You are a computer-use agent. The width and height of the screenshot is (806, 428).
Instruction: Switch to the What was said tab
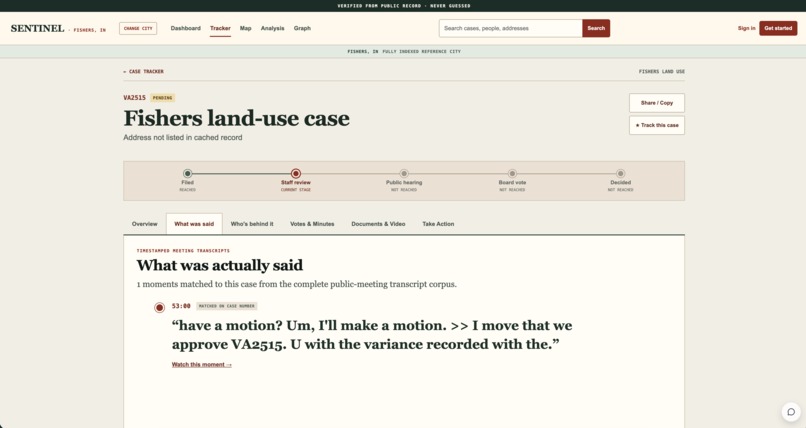tap(194, 224)
